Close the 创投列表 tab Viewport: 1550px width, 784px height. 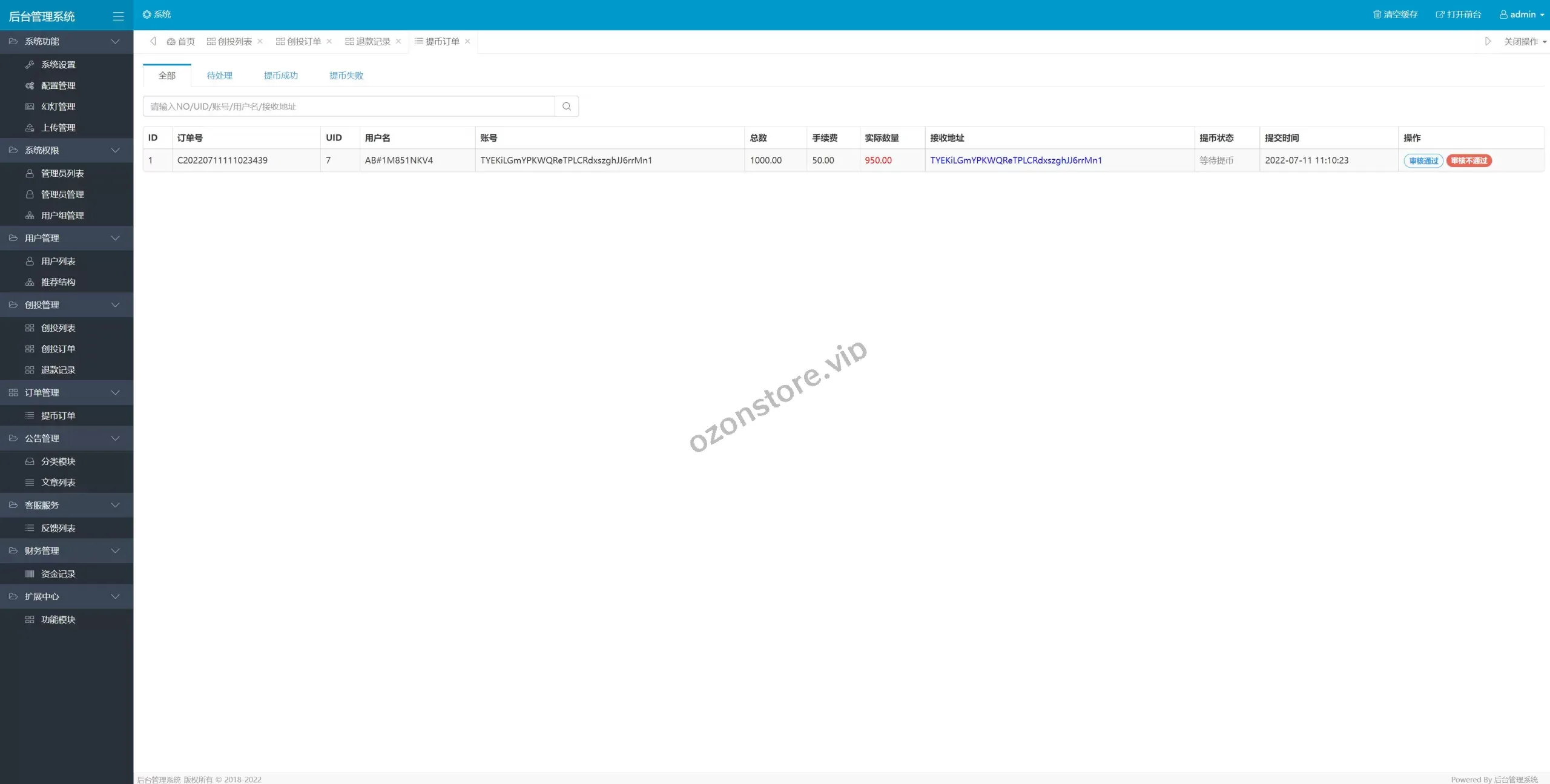click(x=260, y=41)
